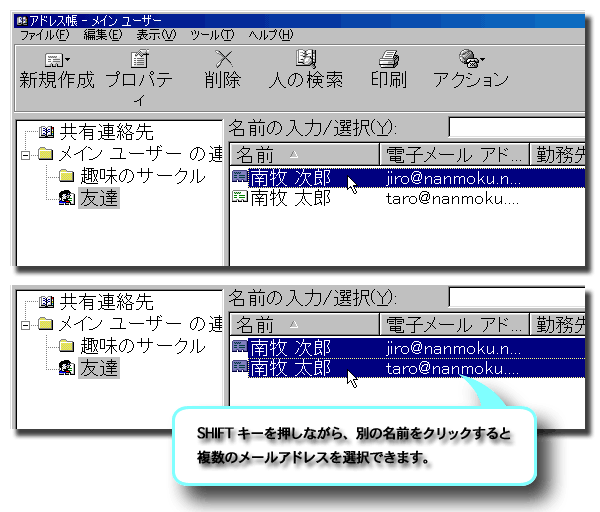This screenshot has width=600, height=512.
Task: Click 南牧 次郎 contact card icon, upper list
Action: [x=240, y=177]
